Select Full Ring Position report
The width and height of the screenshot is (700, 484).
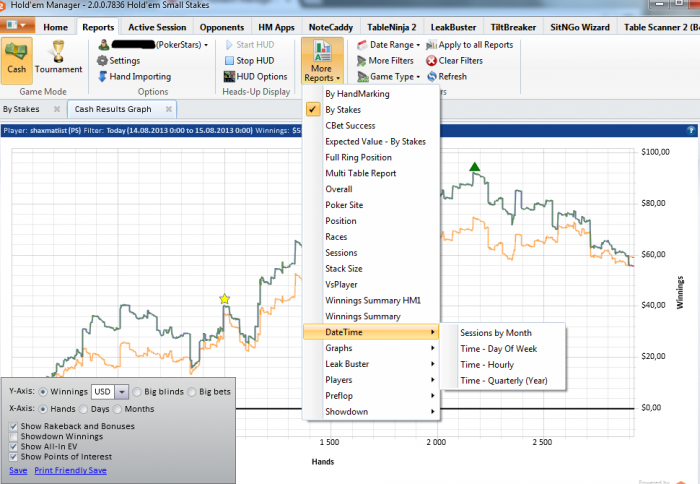point(358,158)
